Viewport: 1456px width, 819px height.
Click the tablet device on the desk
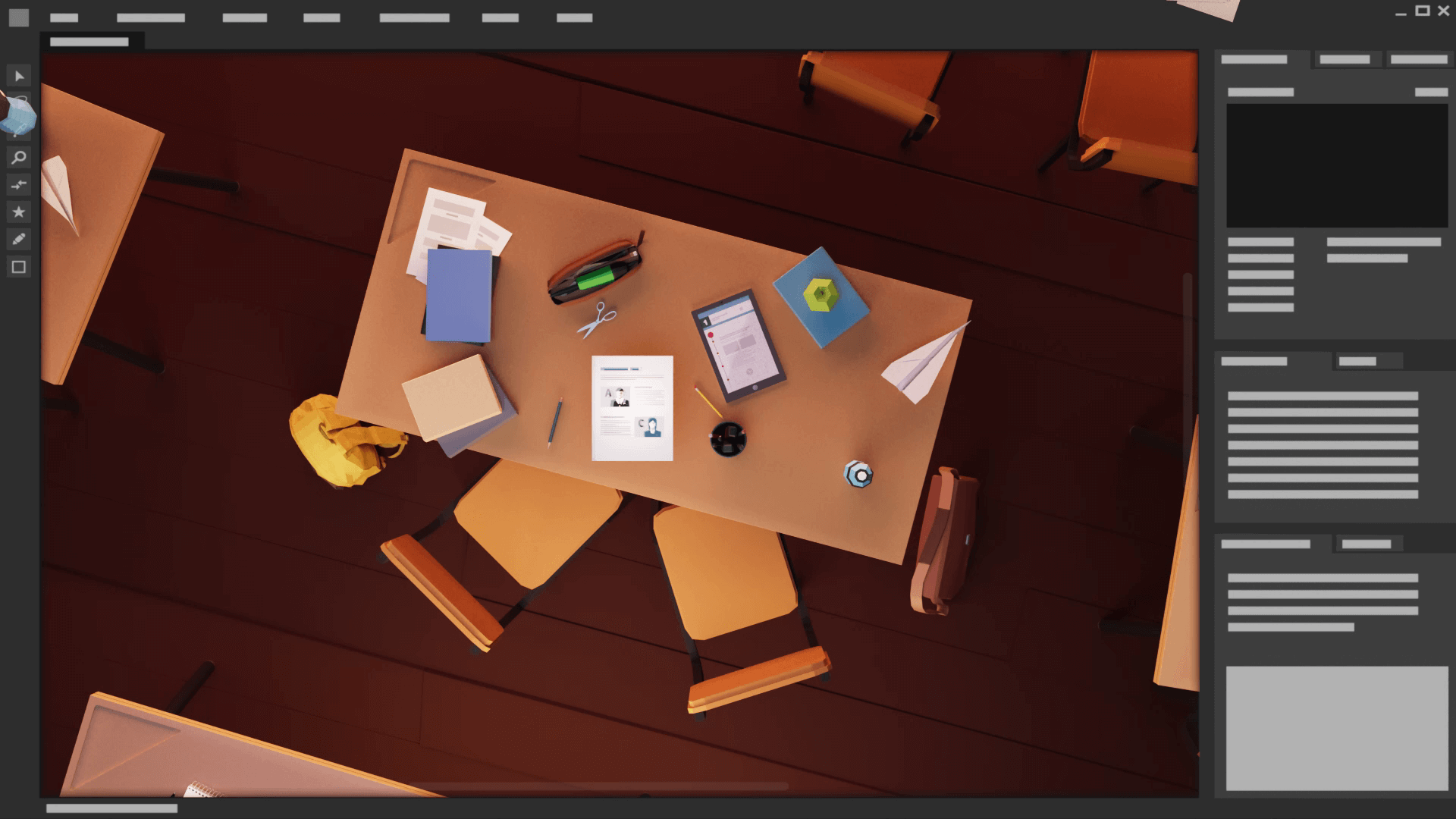pyautogui.click(x=738, y=345)
